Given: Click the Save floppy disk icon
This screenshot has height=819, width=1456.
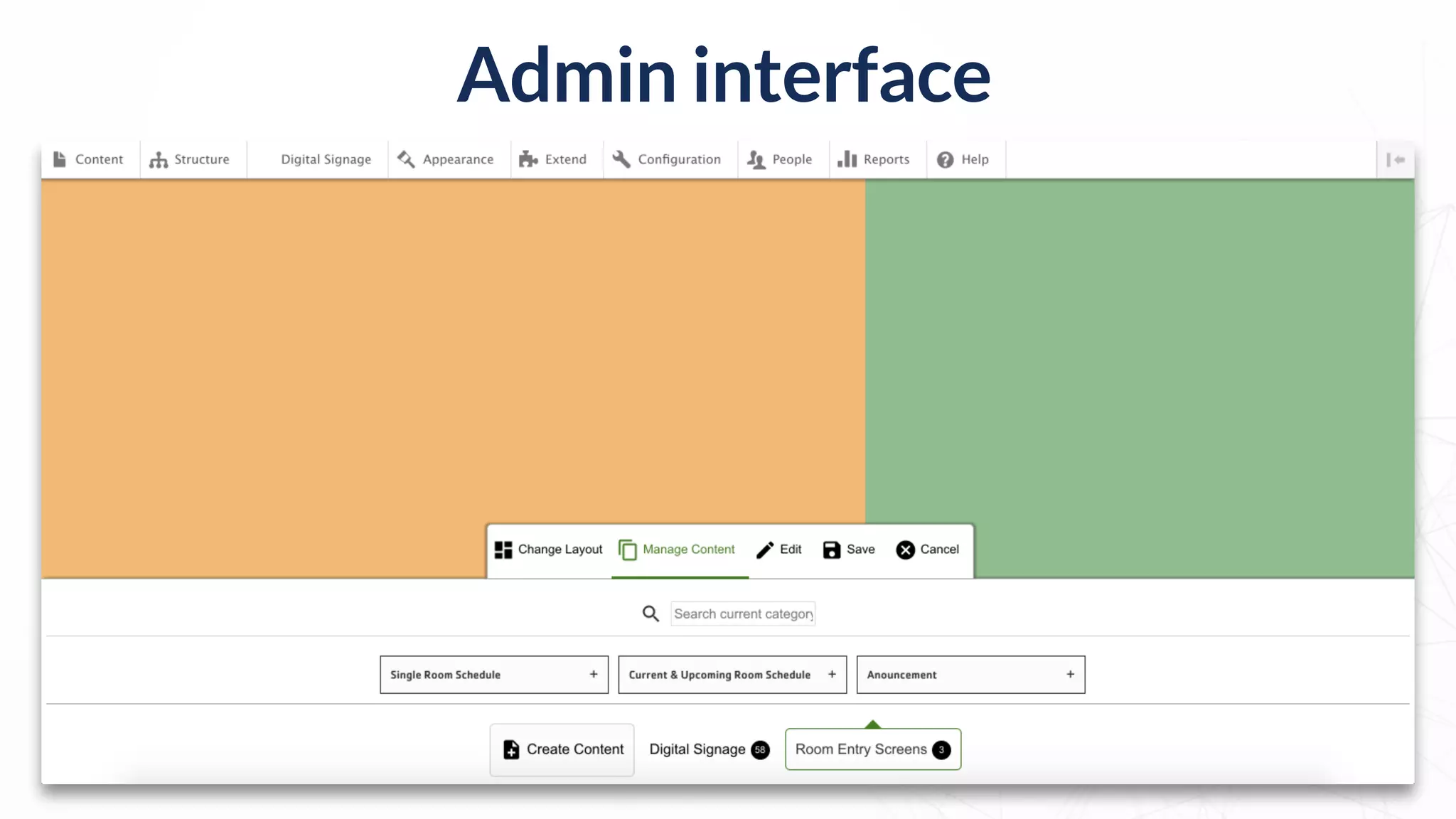Looking at the screenshot, I should [832, 550].
